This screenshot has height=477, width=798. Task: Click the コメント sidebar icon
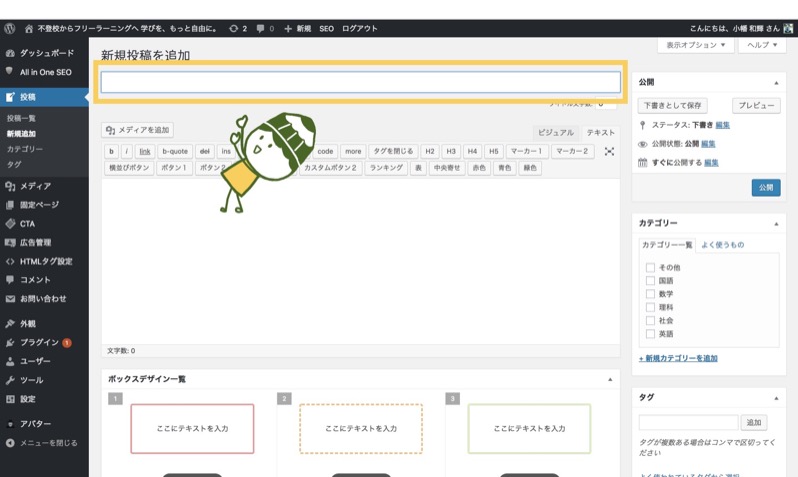tap(10, 279)
